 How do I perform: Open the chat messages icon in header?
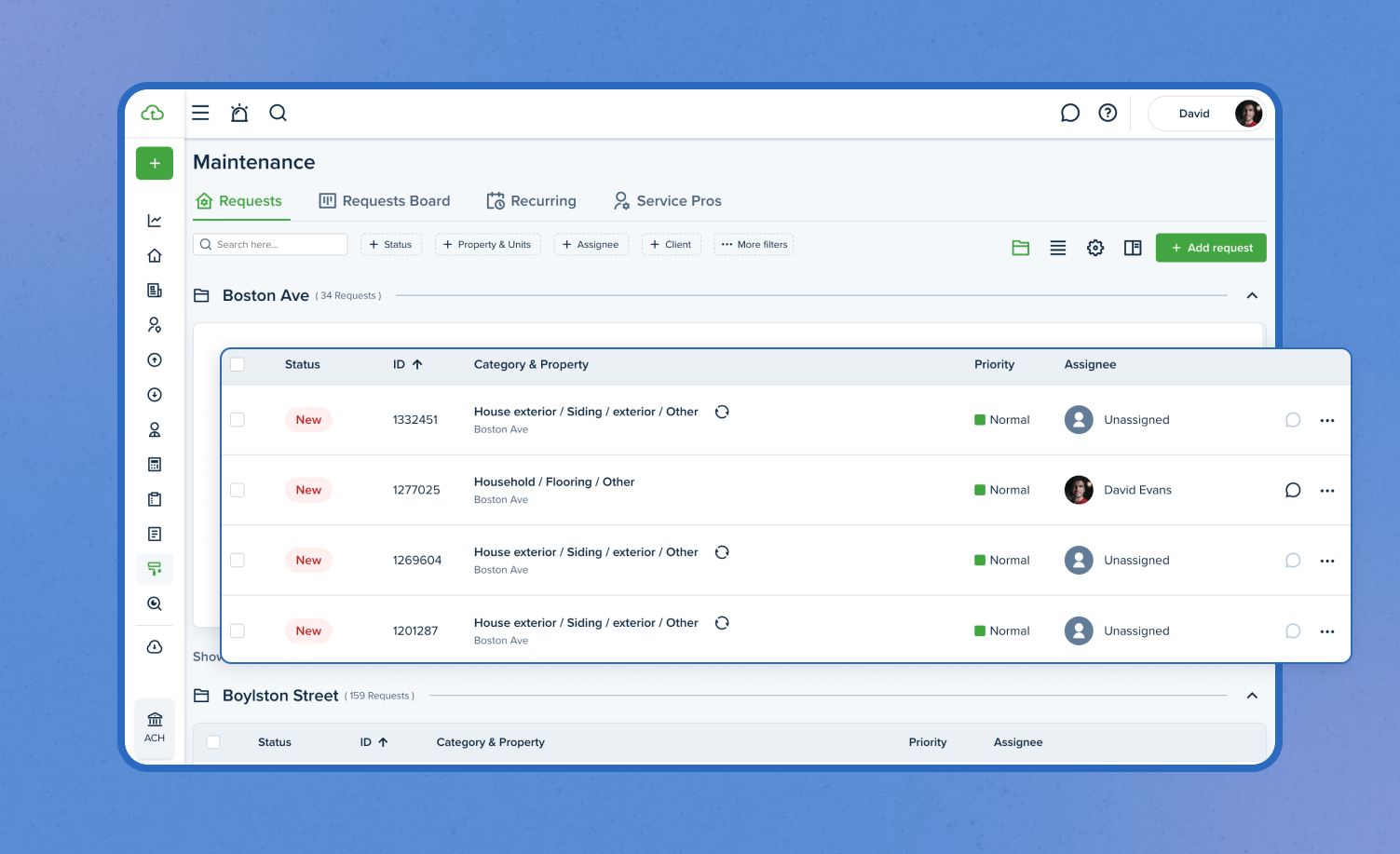[1070, 113]
